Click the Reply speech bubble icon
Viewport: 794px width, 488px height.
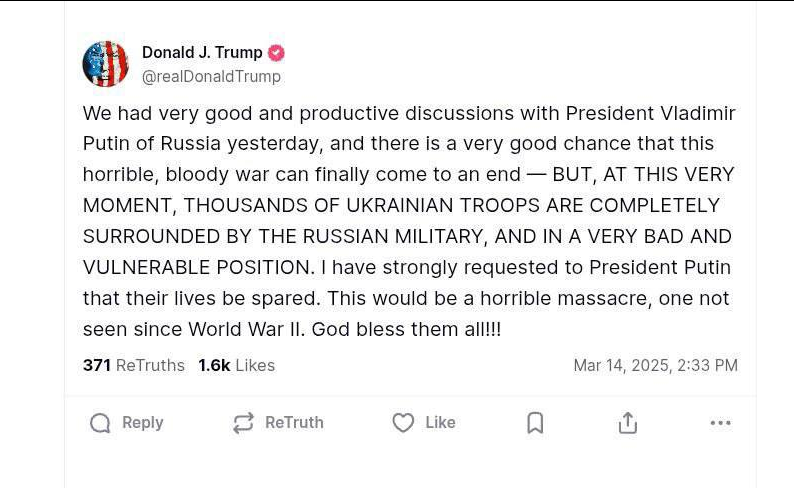(100, 423)
